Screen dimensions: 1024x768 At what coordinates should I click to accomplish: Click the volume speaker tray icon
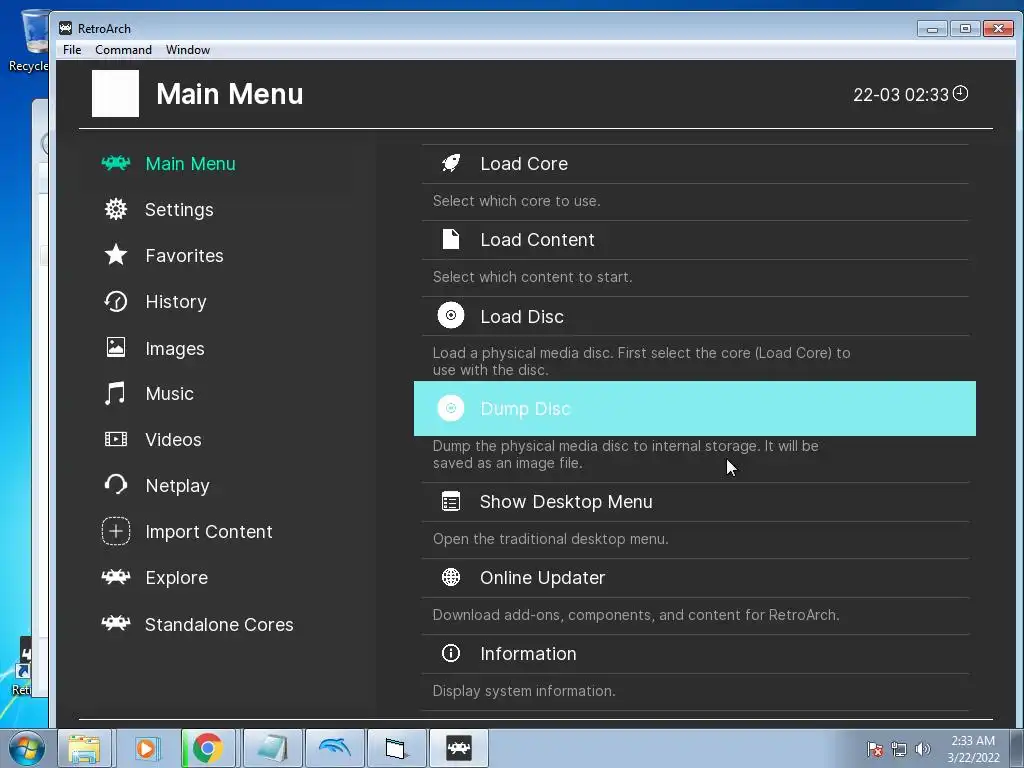coord(923,749)
